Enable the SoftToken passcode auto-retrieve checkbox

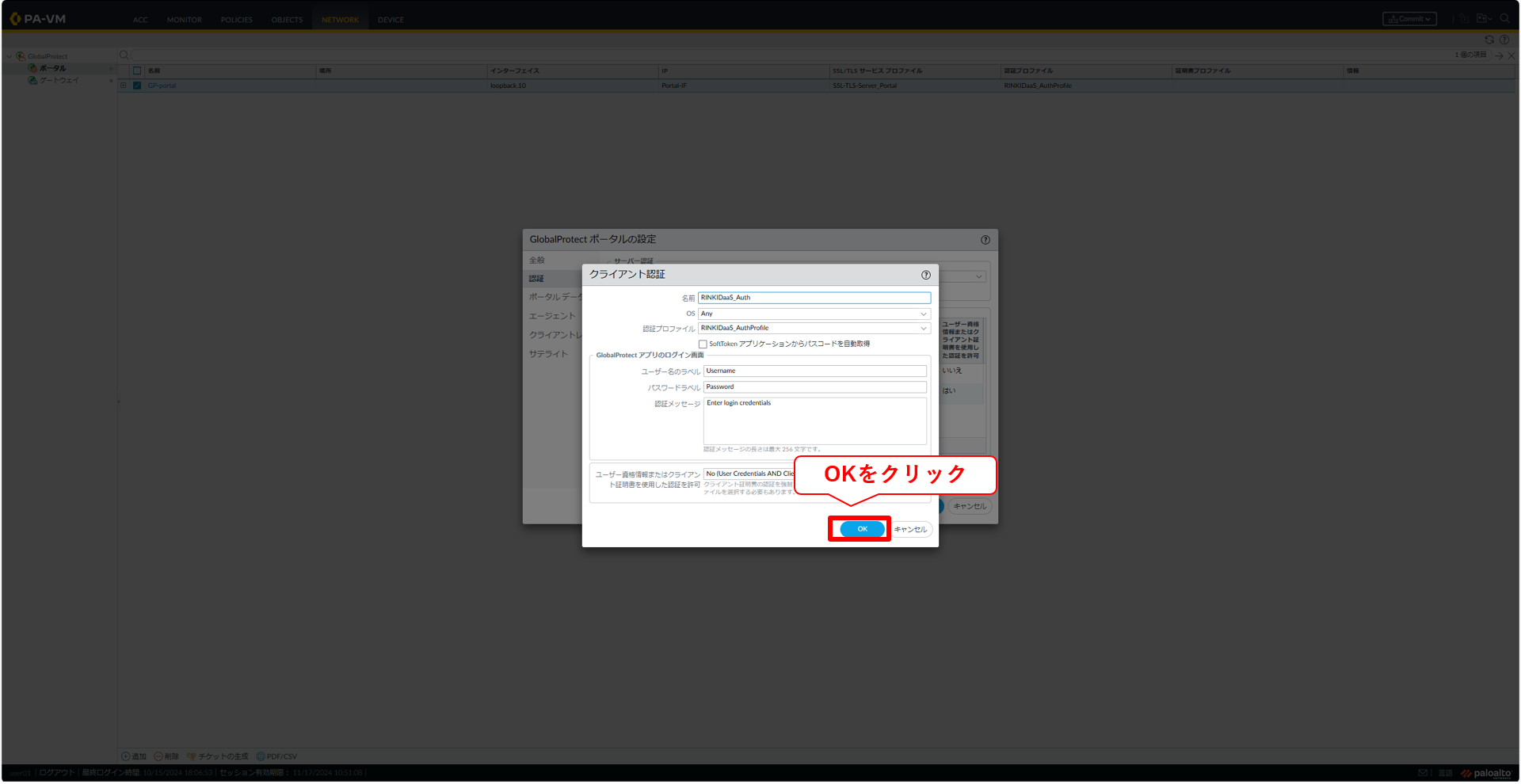click(x=703, y=344)
